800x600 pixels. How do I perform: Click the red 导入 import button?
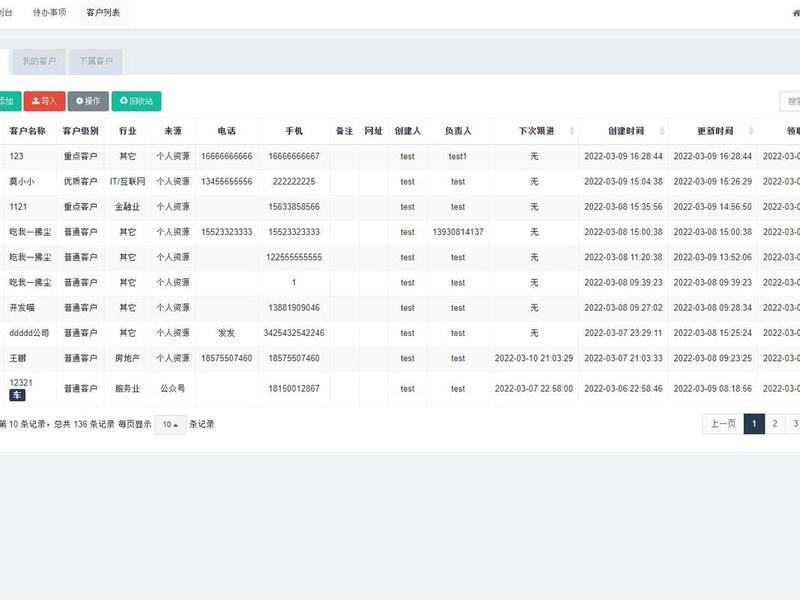pyautogui.click(x=44, y=101)
